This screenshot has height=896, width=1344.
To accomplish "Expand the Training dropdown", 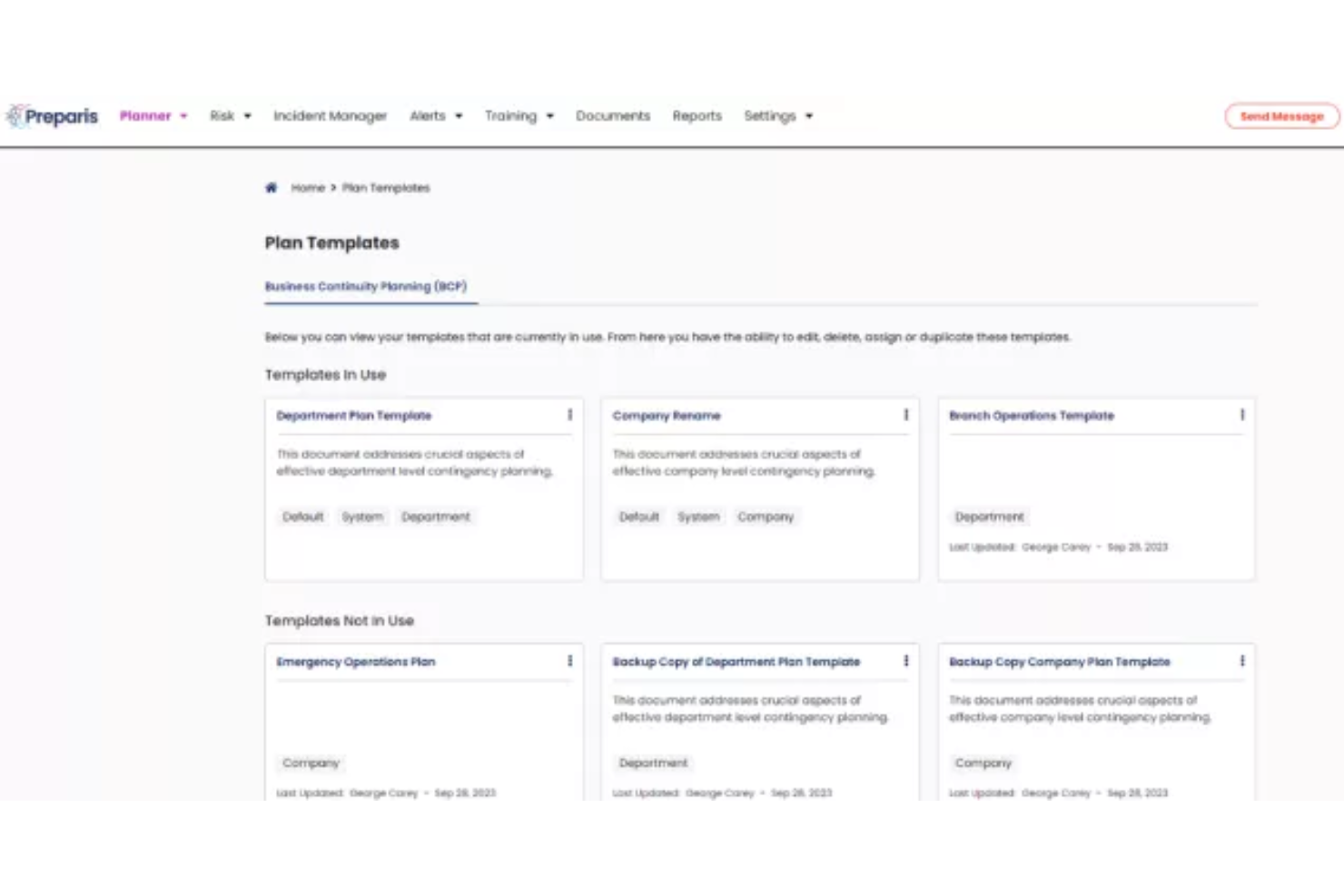I will (519, 115).
